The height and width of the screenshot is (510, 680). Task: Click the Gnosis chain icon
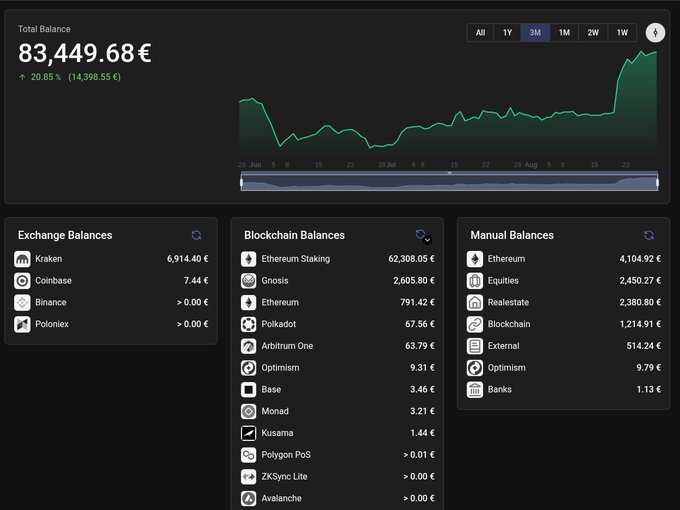pos(248,281)
